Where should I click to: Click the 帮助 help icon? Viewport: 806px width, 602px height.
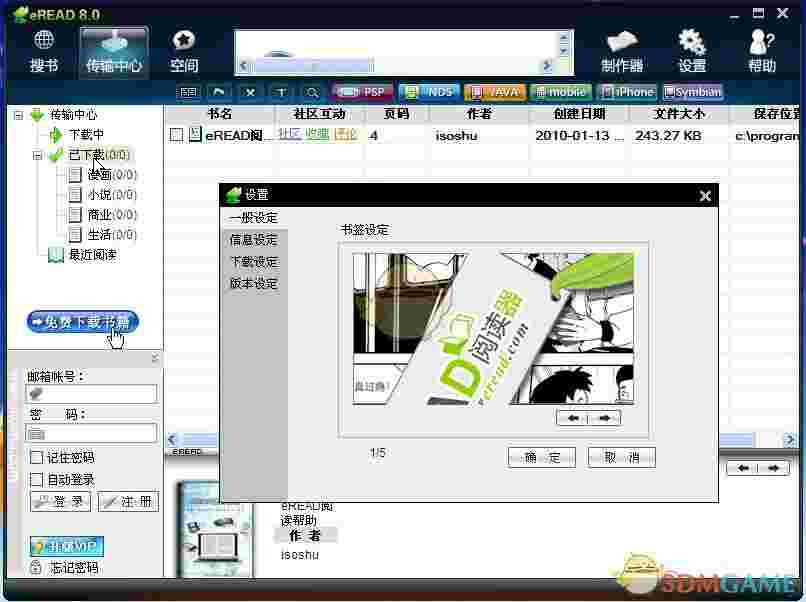point(762,52)
